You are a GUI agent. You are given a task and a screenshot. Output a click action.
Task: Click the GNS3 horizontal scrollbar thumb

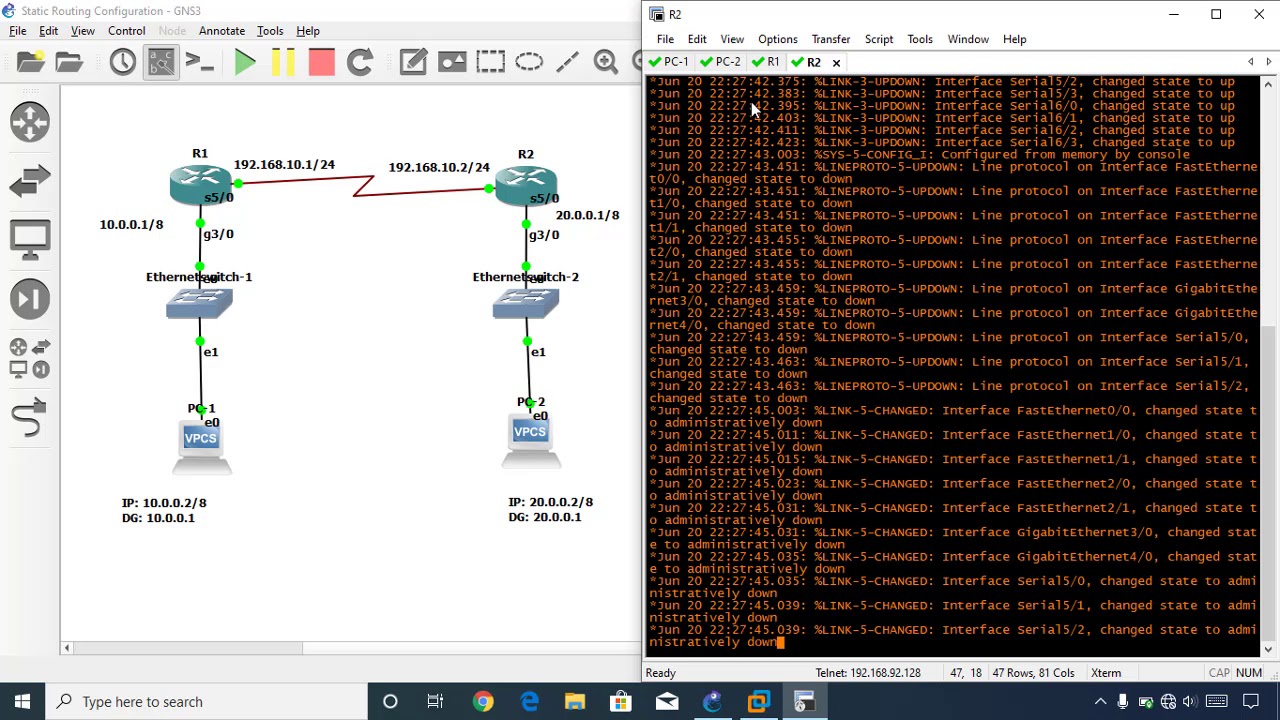coord(187,648)
